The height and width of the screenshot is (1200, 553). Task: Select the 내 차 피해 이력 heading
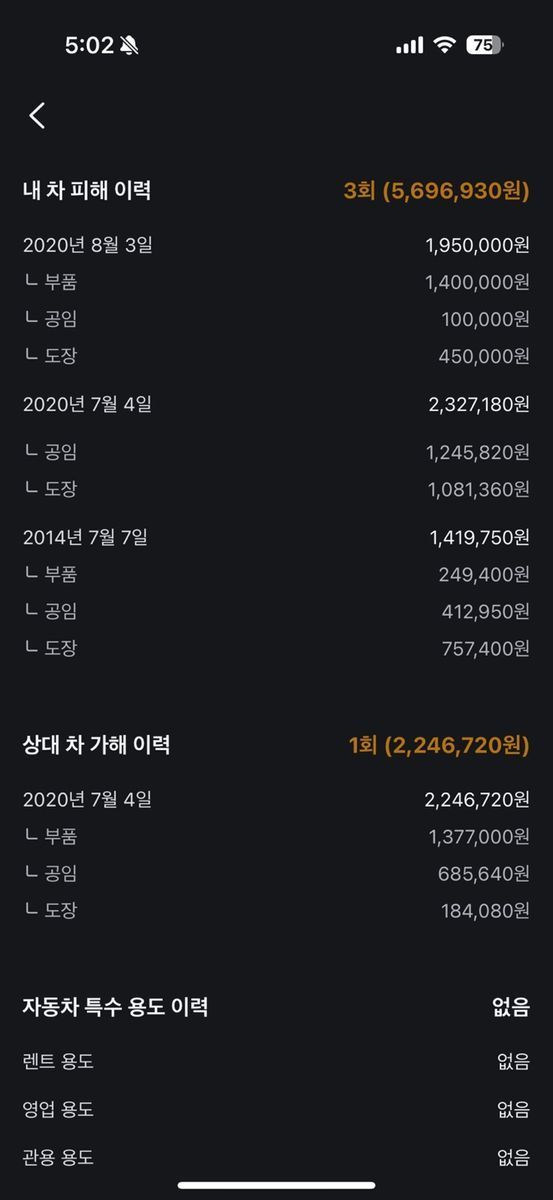[87, 190]
